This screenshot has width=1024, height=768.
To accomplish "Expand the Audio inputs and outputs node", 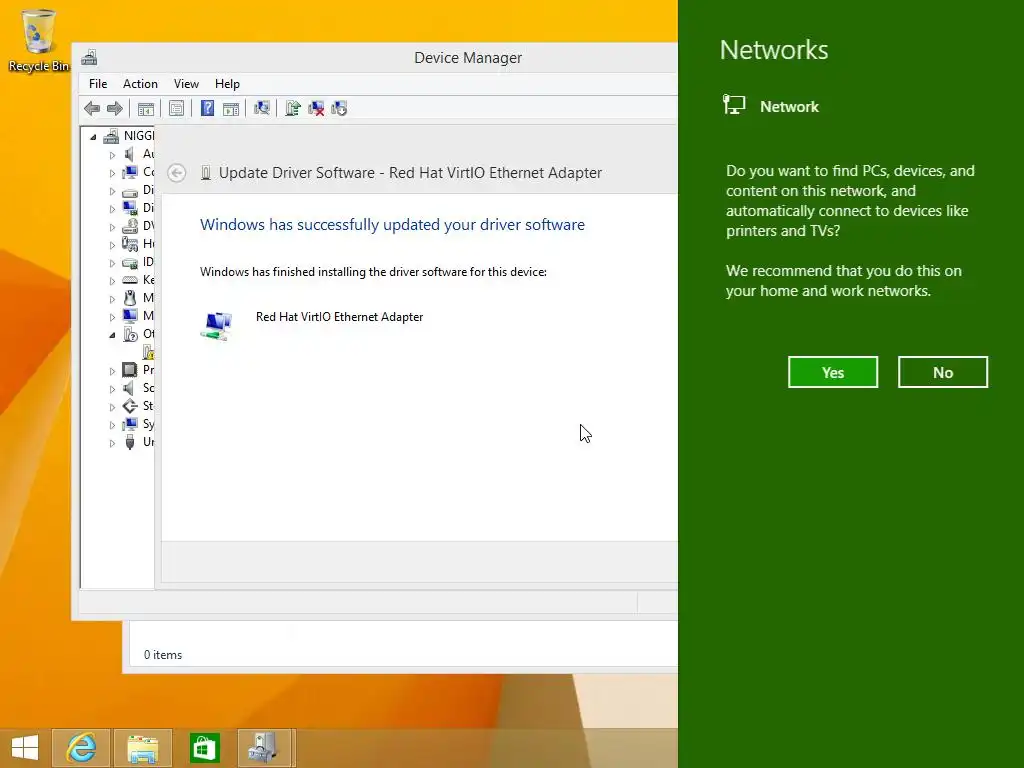I will point(112,155).
